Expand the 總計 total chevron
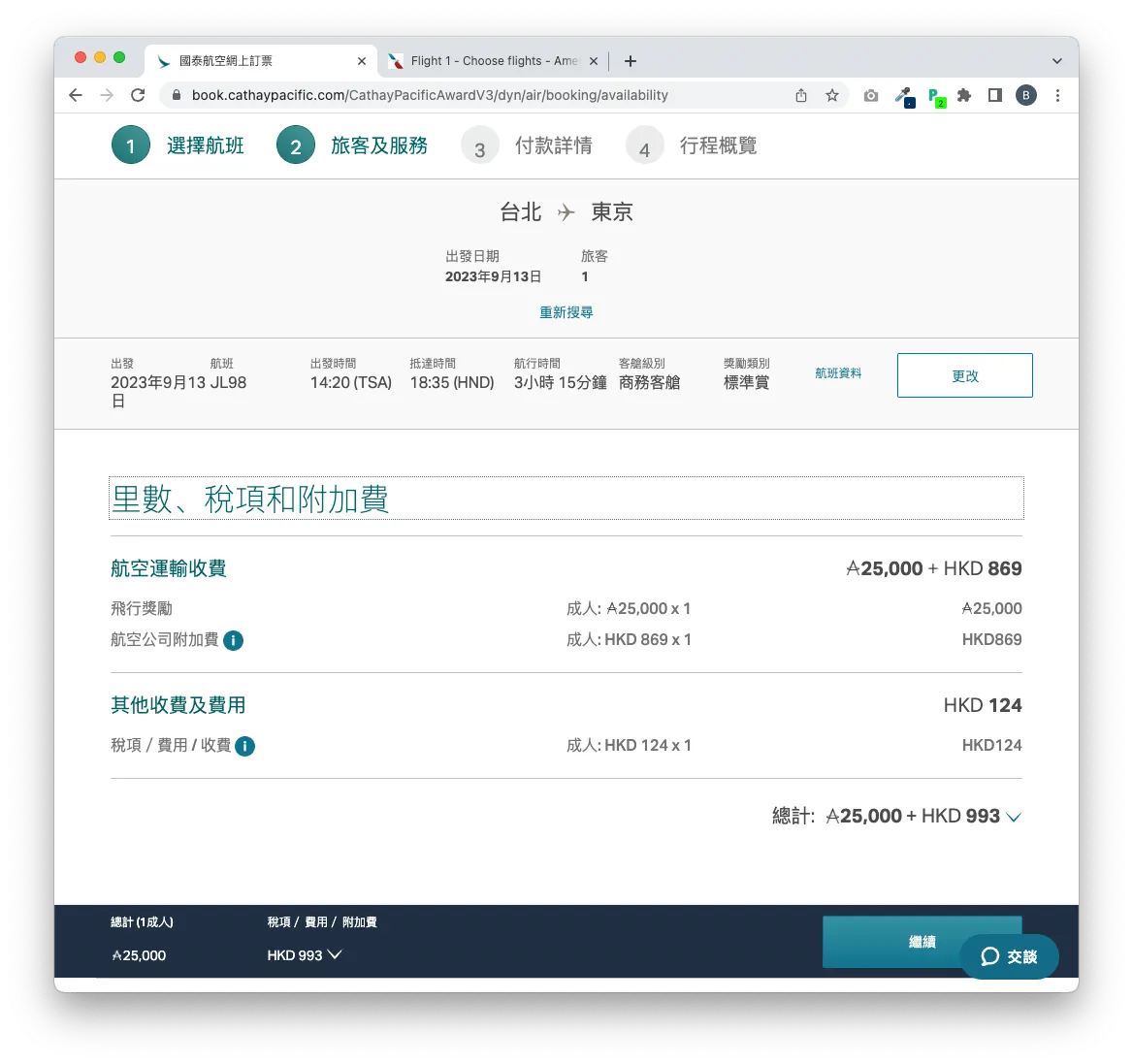 (x=1014, y=817)
